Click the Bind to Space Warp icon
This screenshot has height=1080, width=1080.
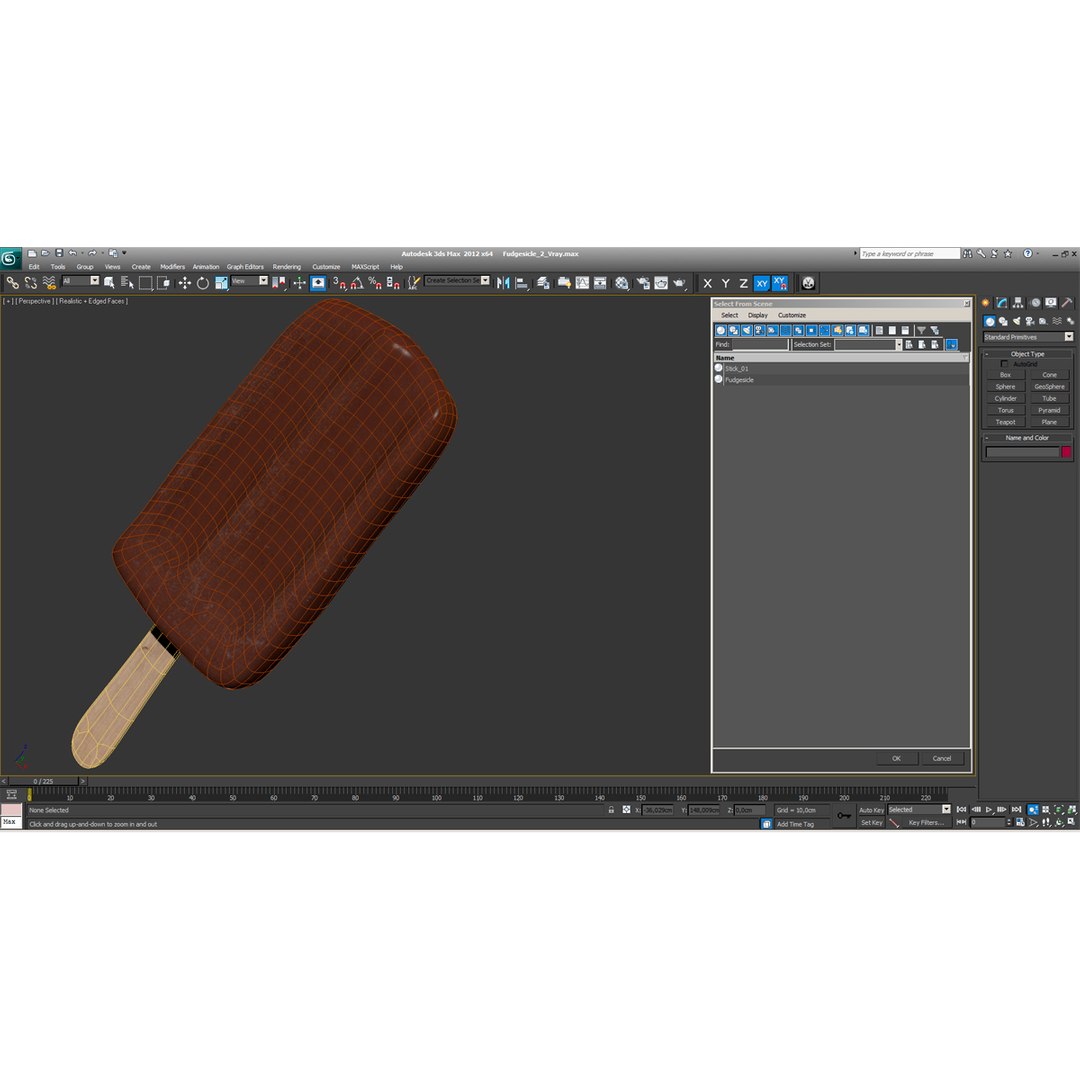[x=49, y=282]
